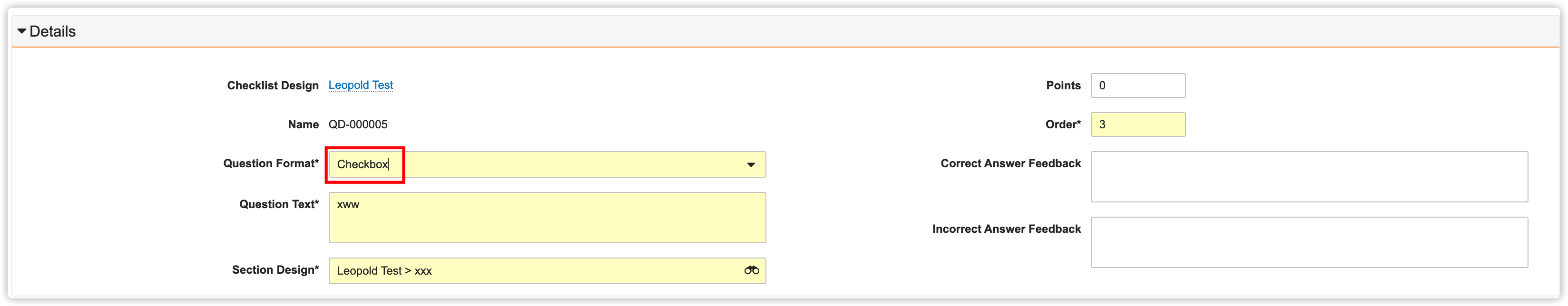The image size is (1568, 306).
Task: Click the Checkbox text in Question Format
Action: [362, 164]
